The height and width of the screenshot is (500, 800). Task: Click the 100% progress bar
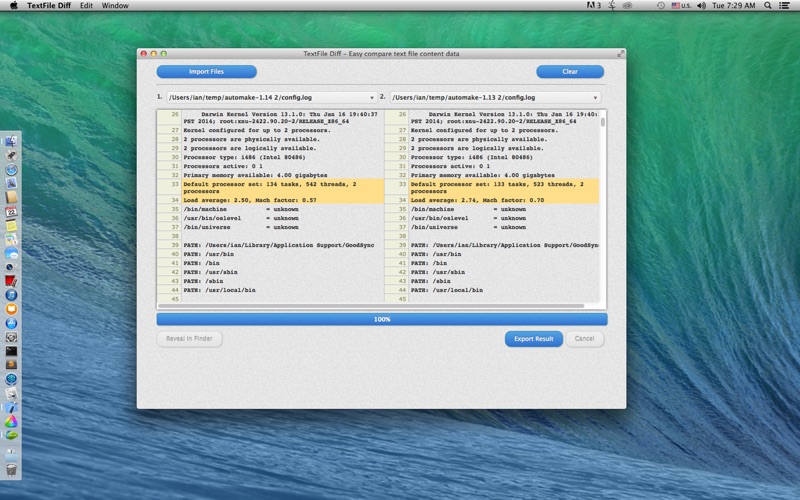(x=382, y=319)
